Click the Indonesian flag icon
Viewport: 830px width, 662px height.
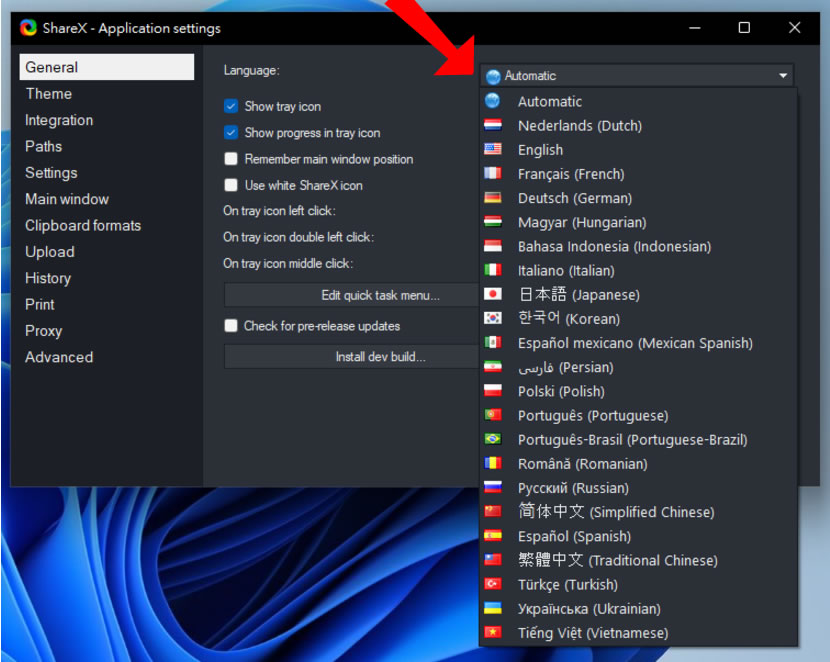click(492, 246)
